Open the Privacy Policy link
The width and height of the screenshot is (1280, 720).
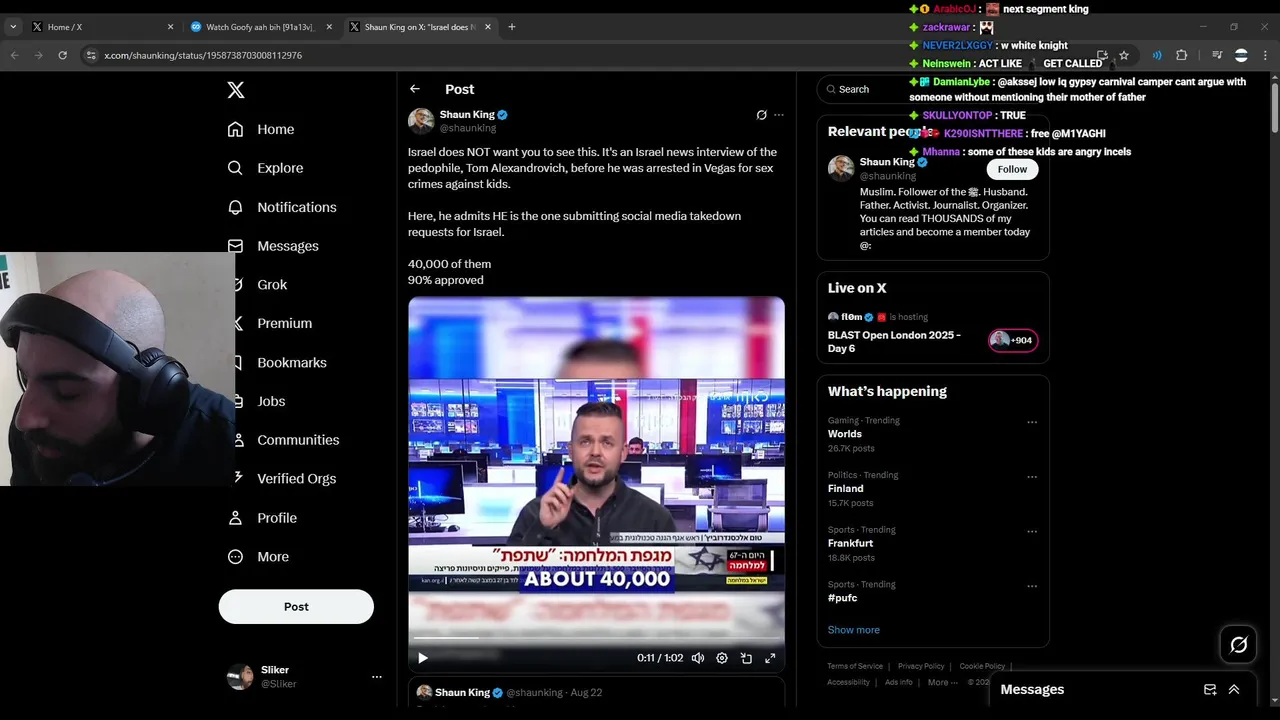coord(921,666)
